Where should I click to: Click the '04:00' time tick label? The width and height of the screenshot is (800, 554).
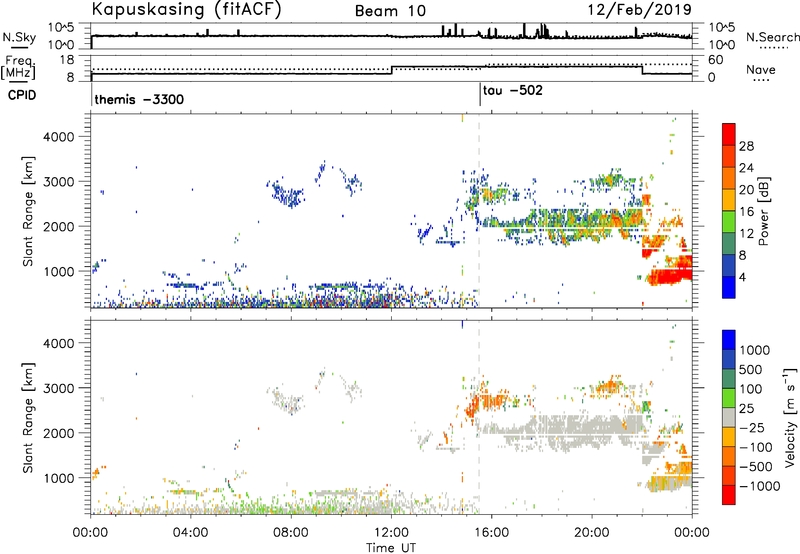tap(190, 533)
